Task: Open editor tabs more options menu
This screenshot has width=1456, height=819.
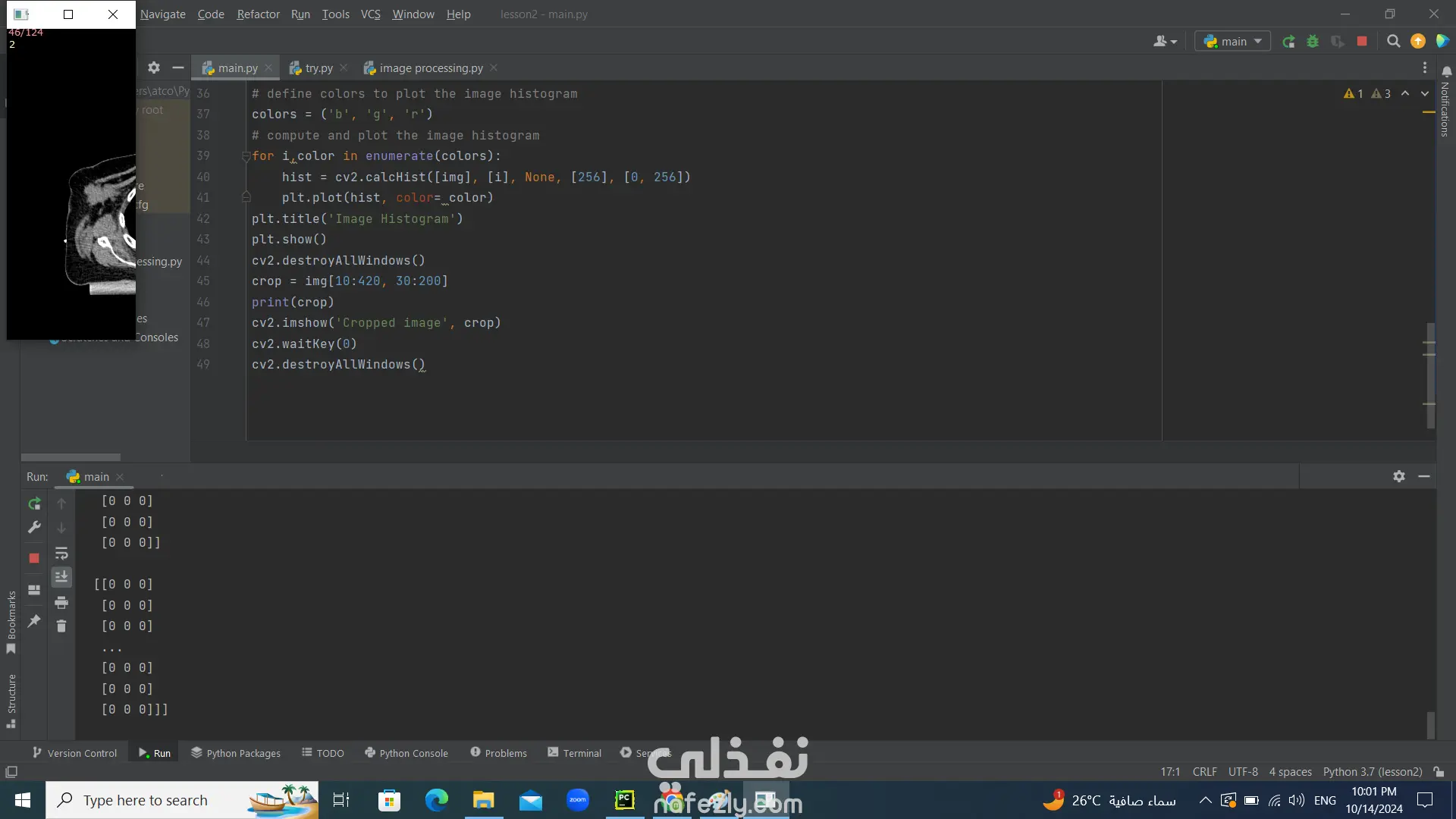Action: click(1425, 68)
